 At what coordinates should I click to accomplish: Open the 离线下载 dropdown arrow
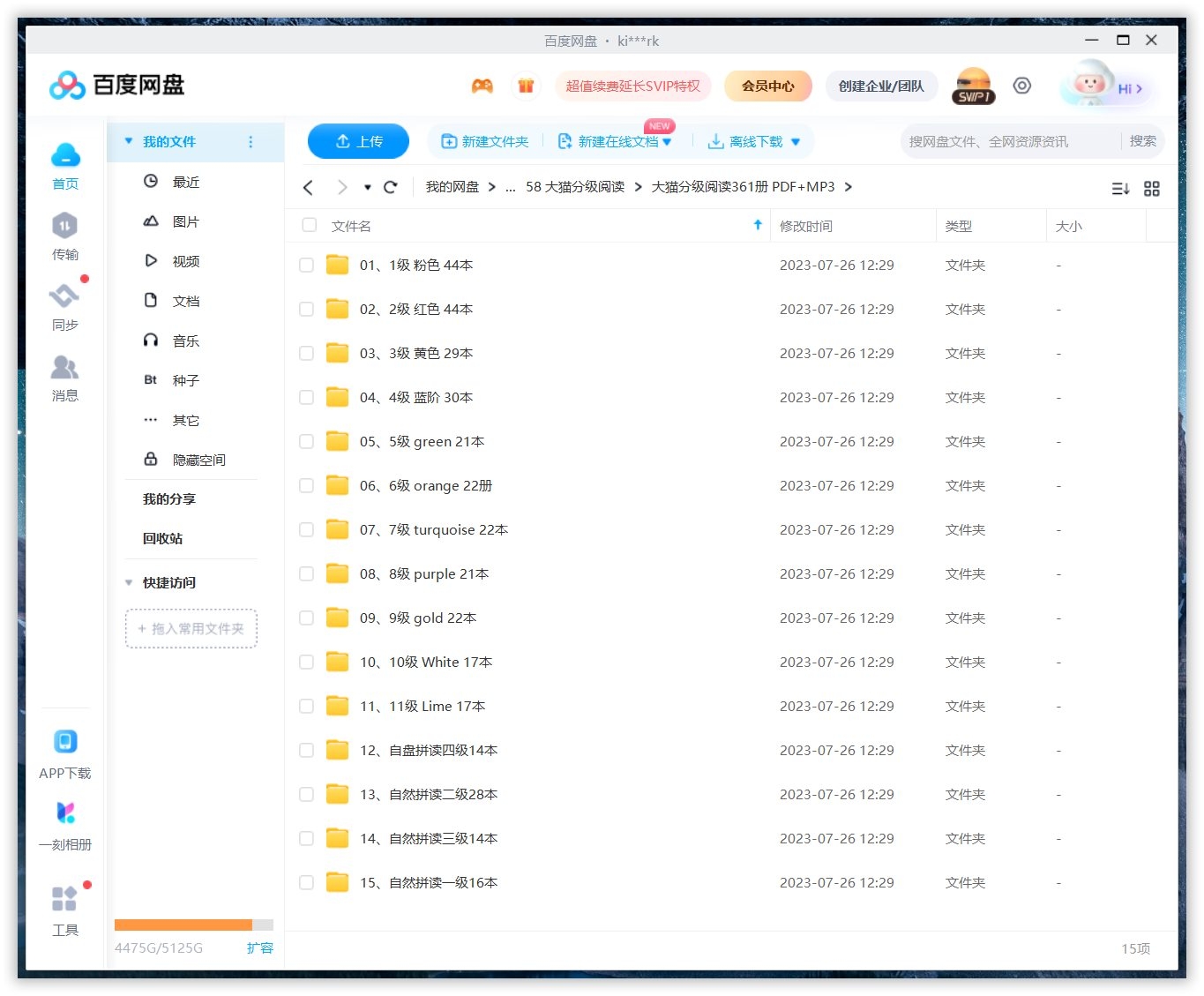(x=796, y=141)
